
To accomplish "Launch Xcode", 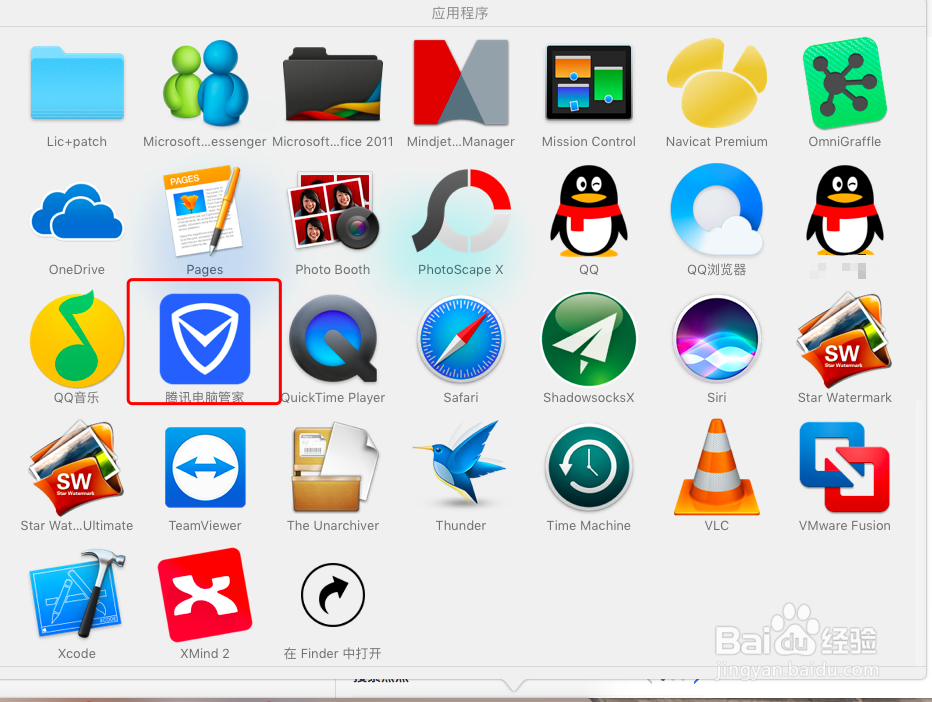I will [77, 594].
